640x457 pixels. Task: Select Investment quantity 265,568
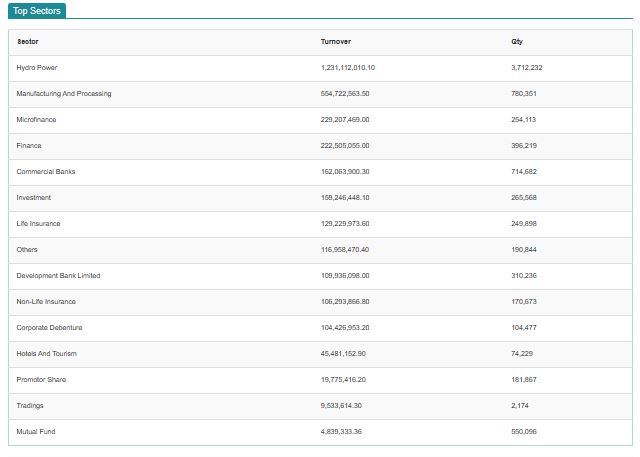[x=524, y=198]
